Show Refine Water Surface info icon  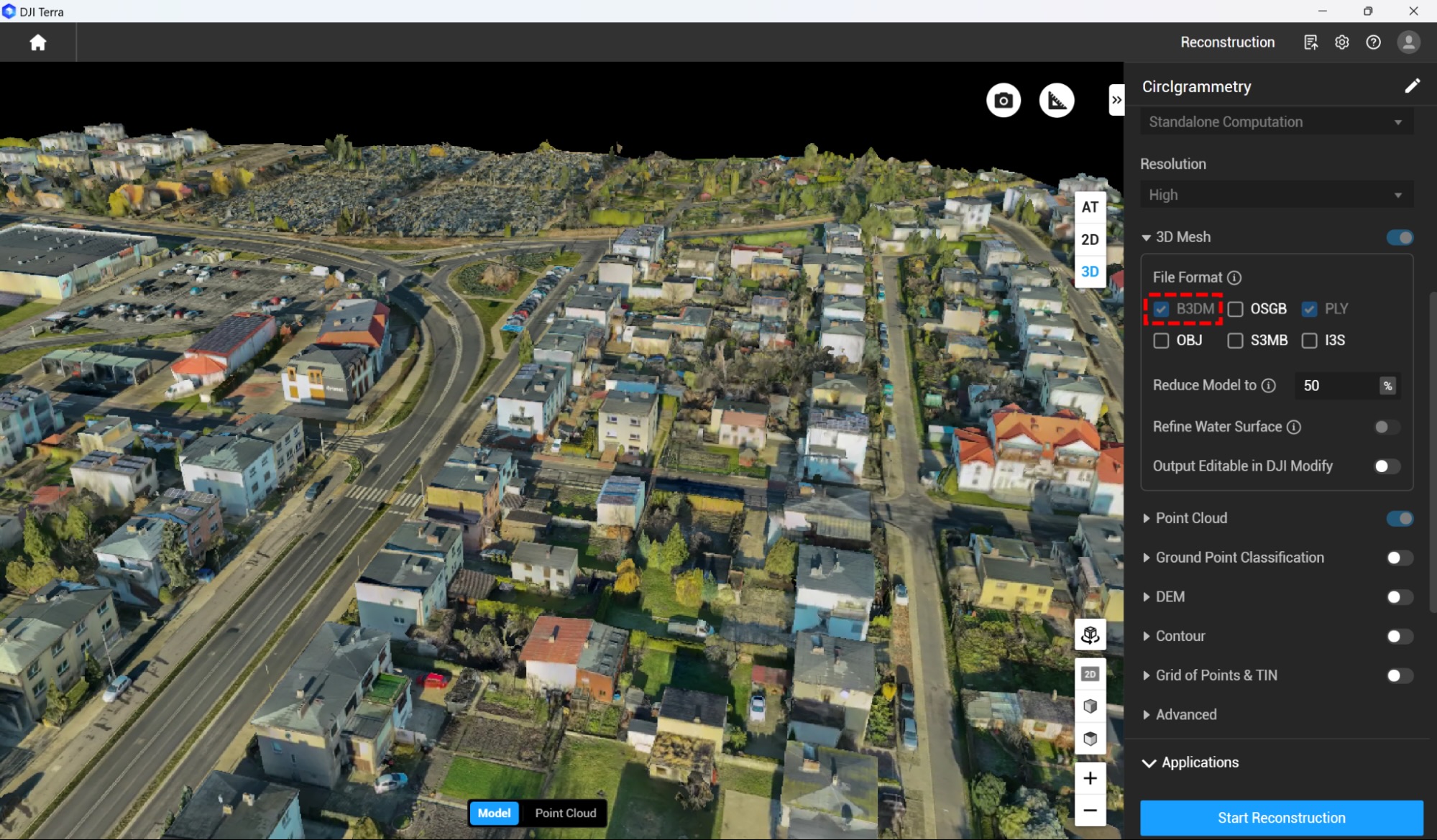point(1294,428)
